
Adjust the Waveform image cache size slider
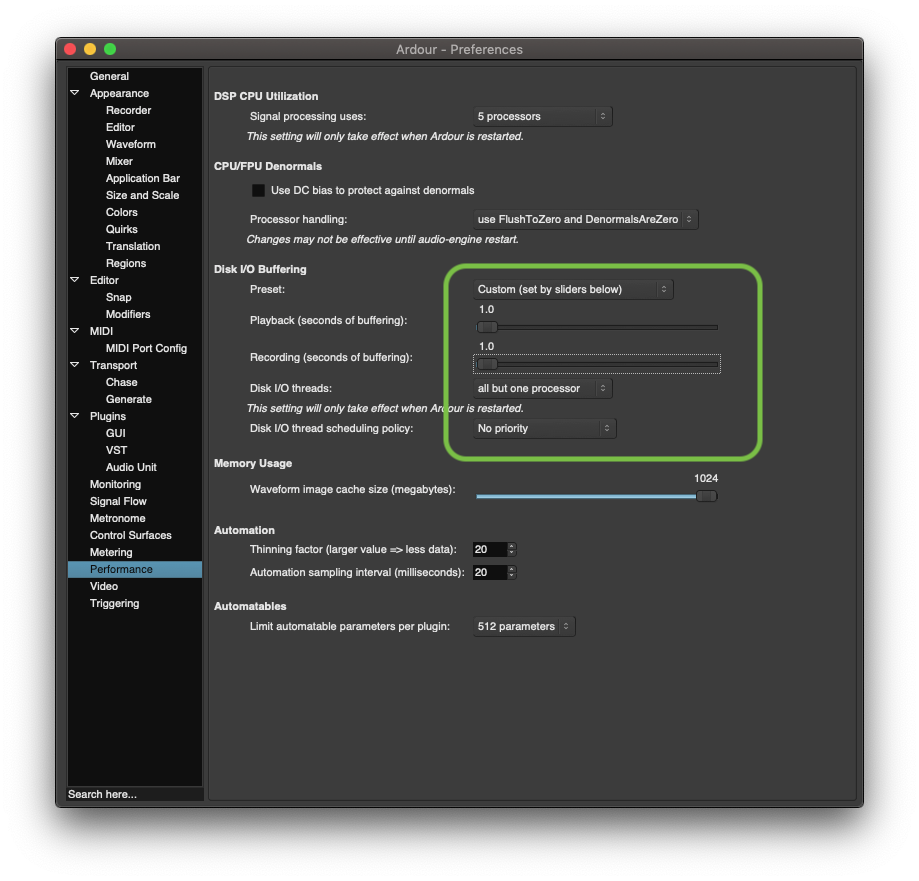[596, 496]
